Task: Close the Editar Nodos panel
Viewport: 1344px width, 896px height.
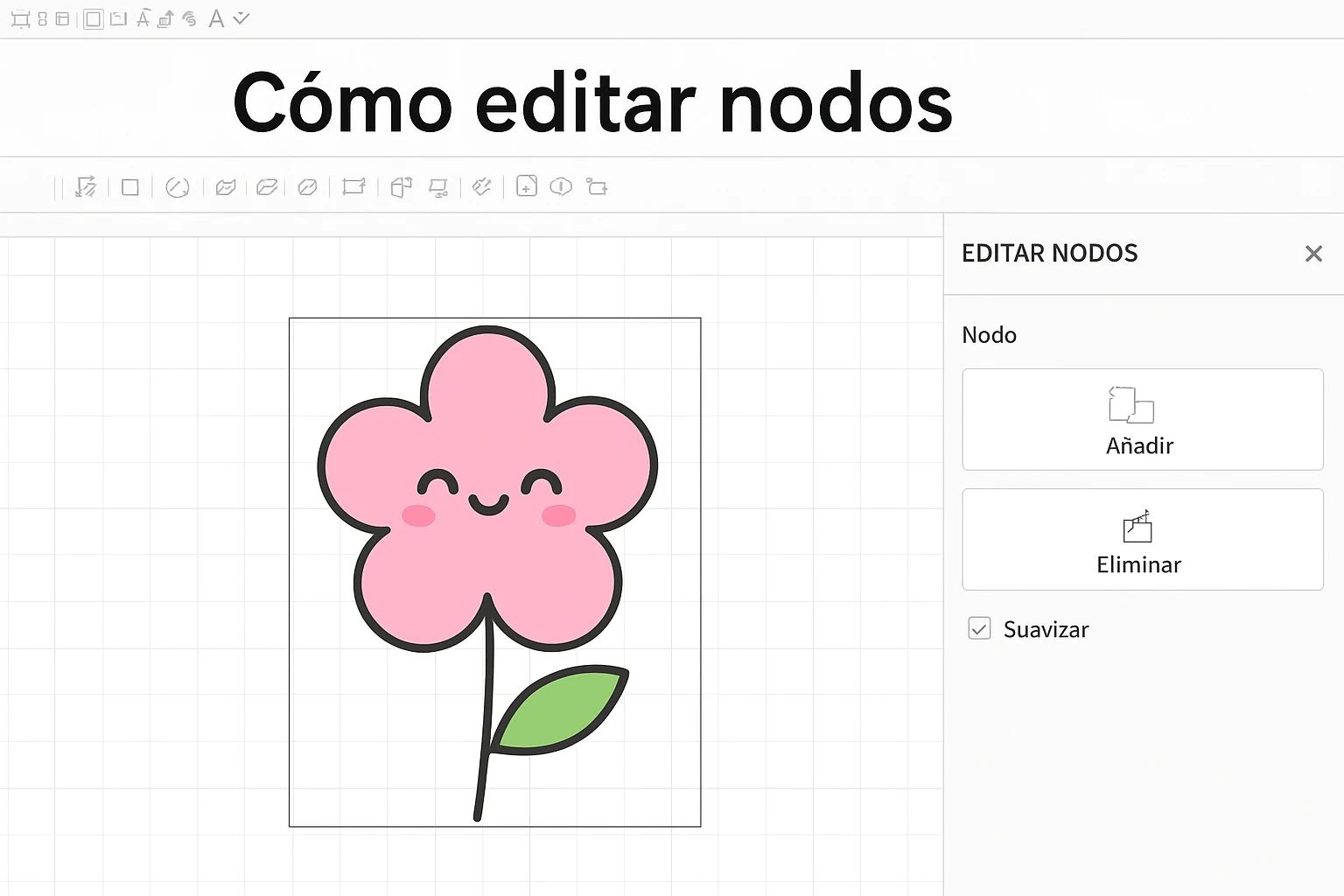Action: [1312, 254]
